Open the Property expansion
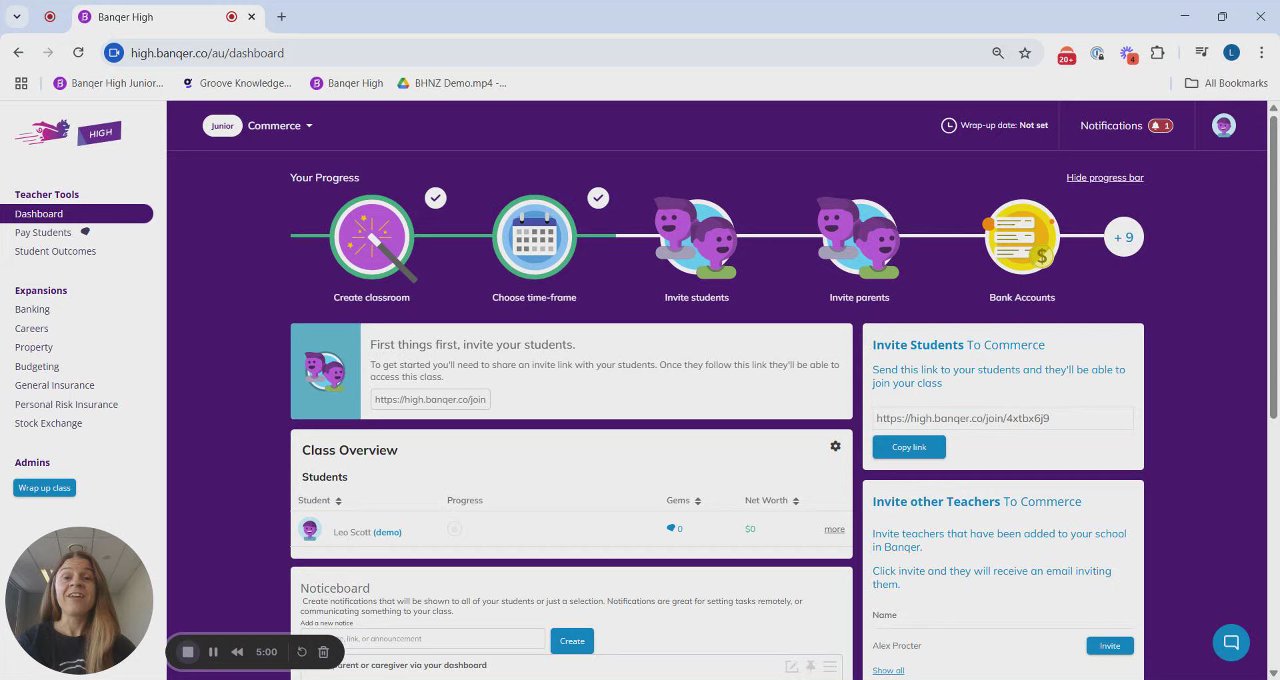Viewport: 1280px width, 680px height. click(x=33, y=348)
